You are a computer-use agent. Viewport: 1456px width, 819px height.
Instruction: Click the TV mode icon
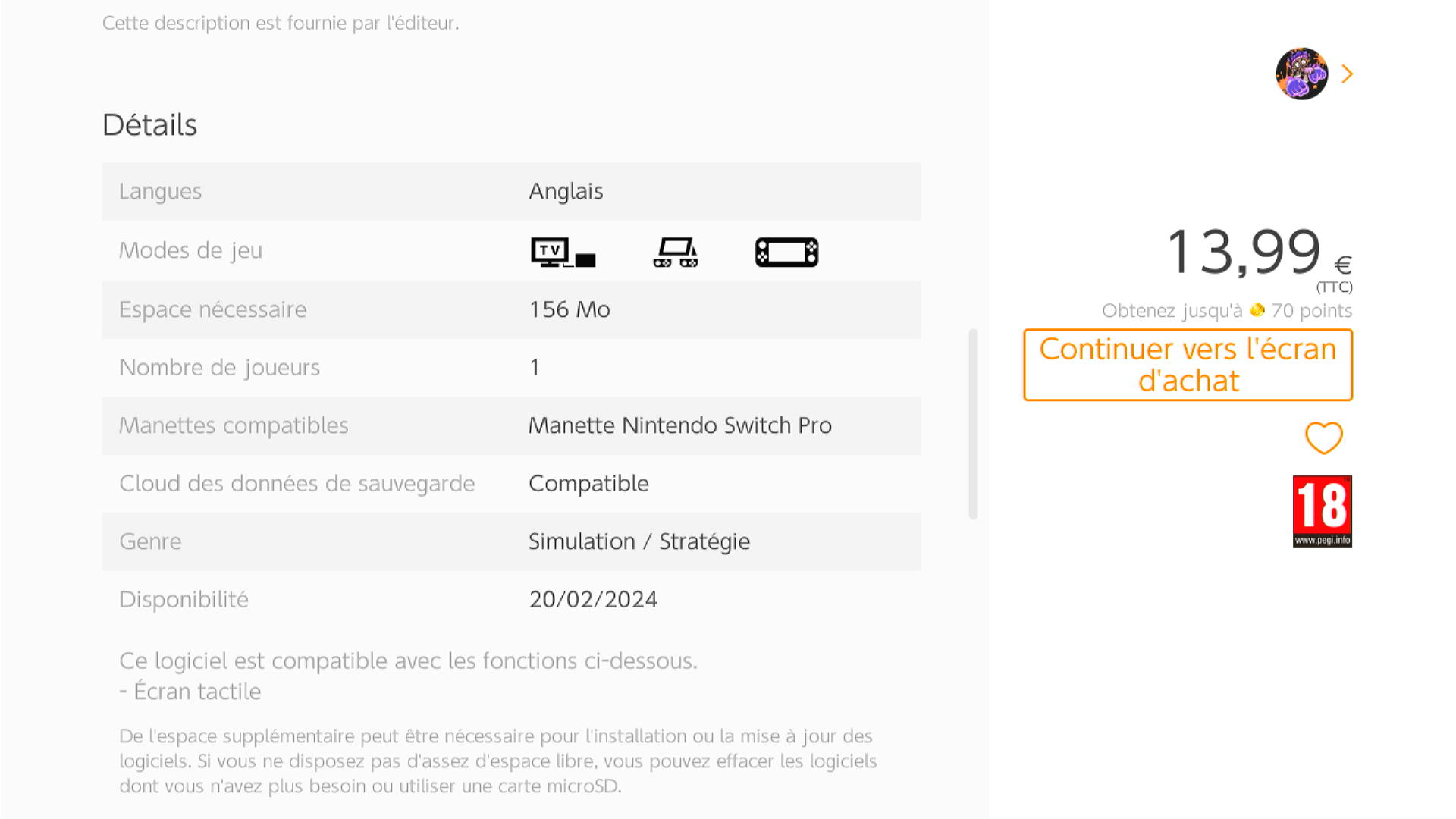[x=563, y=253]
